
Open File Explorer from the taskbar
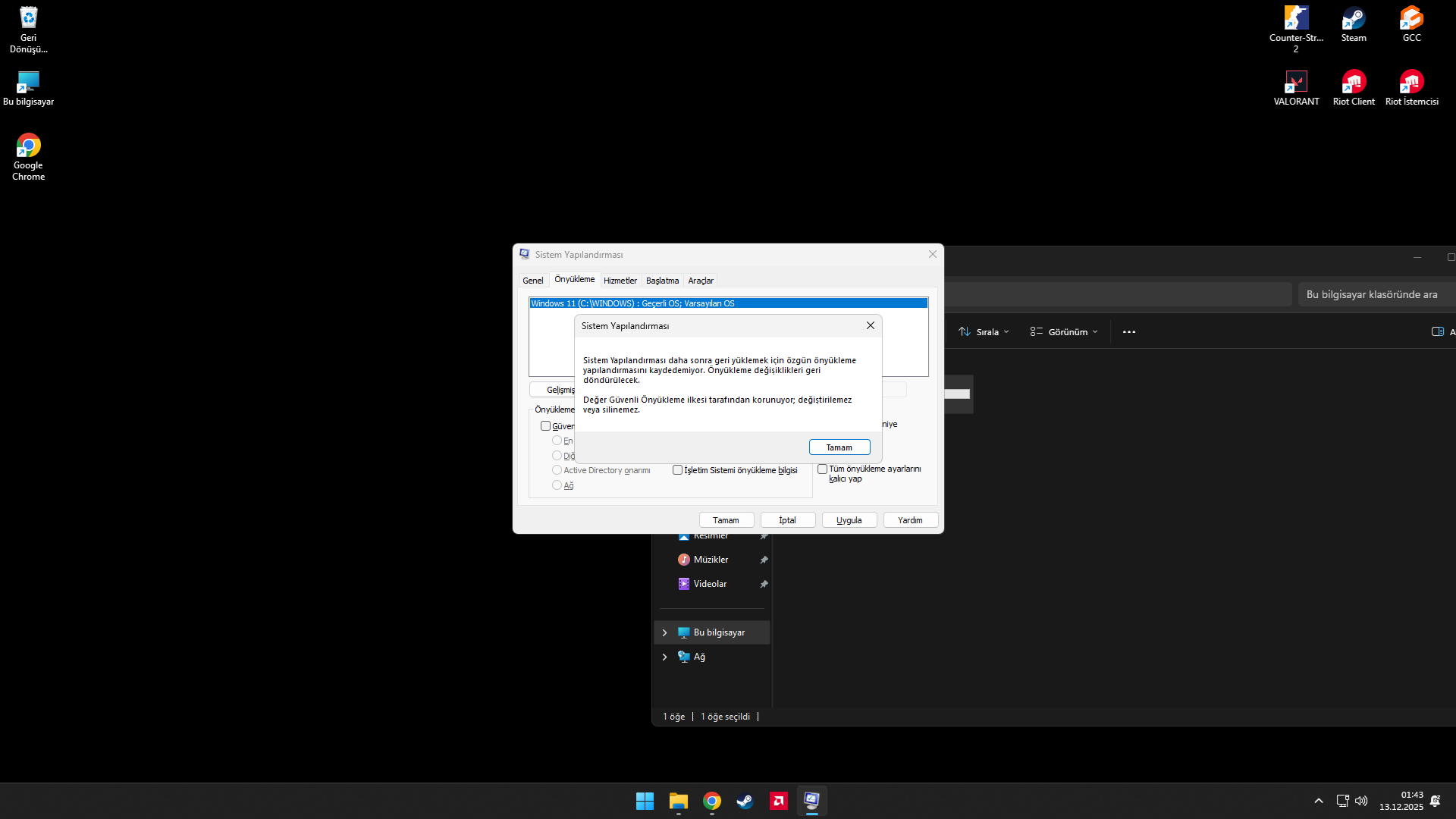point(678,801)
